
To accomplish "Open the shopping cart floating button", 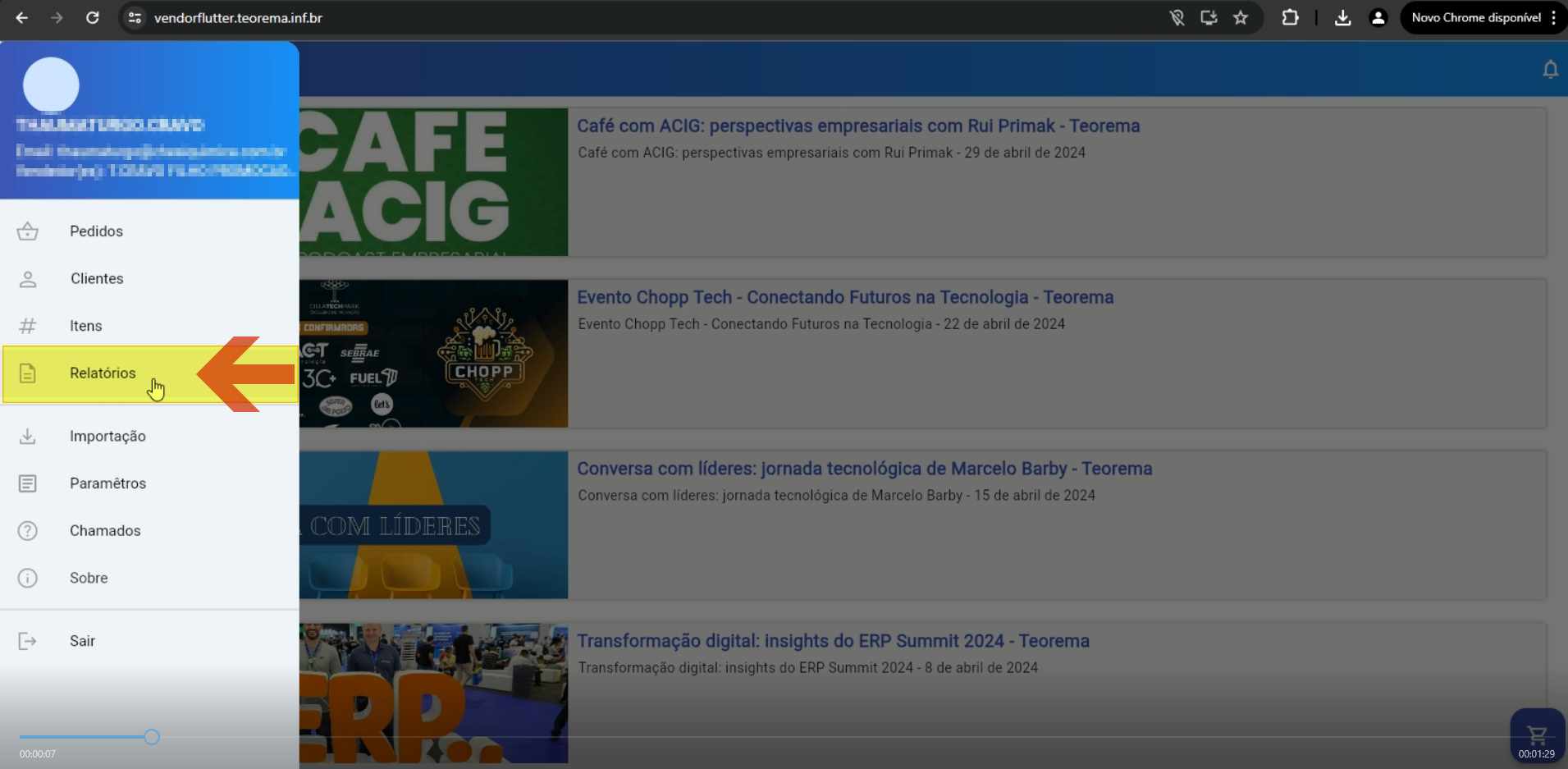I will click(x=1537, y=735).
